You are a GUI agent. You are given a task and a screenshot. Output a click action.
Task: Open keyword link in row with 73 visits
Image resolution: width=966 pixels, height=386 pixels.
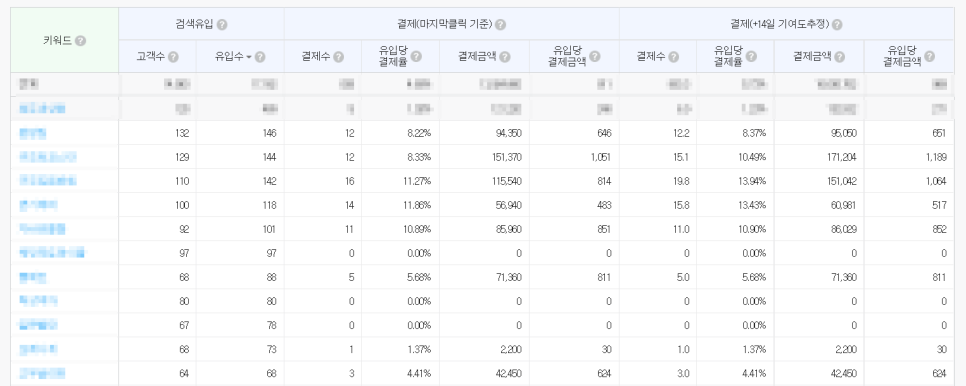(38, 349)
